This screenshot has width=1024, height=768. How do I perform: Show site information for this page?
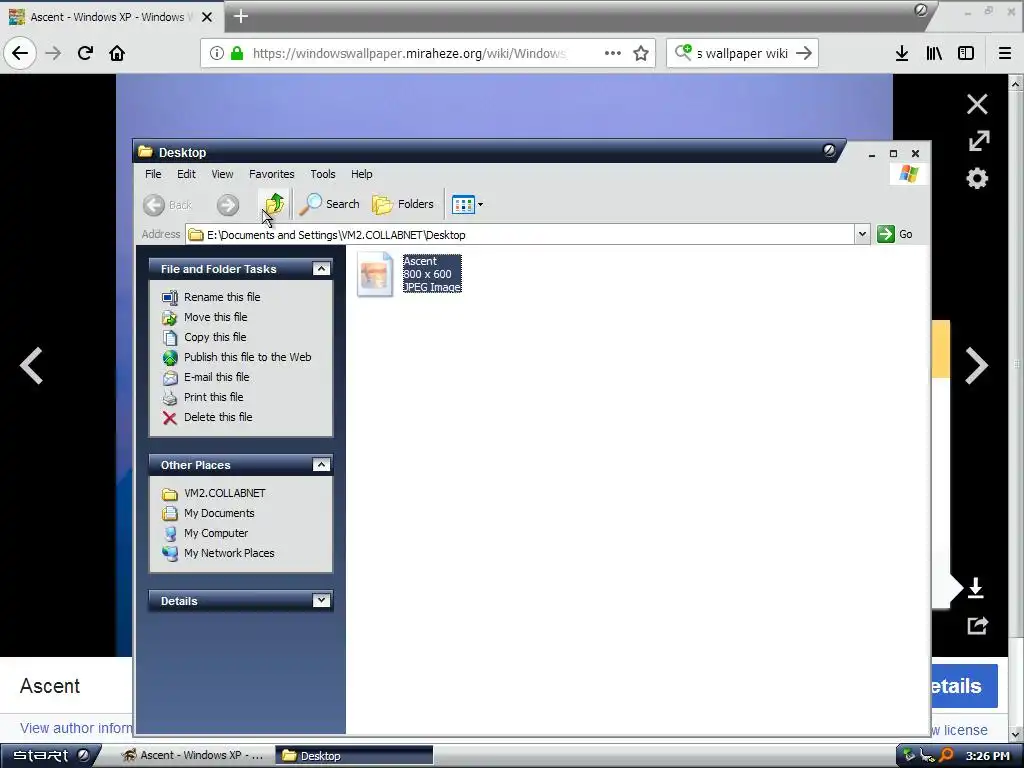coord(217,53)
